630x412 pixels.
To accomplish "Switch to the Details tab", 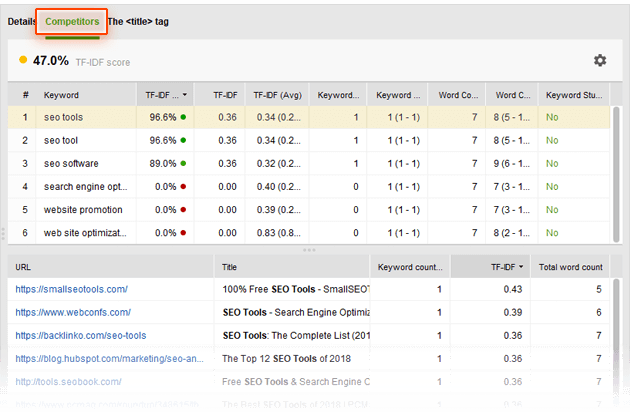I will 22,21.
